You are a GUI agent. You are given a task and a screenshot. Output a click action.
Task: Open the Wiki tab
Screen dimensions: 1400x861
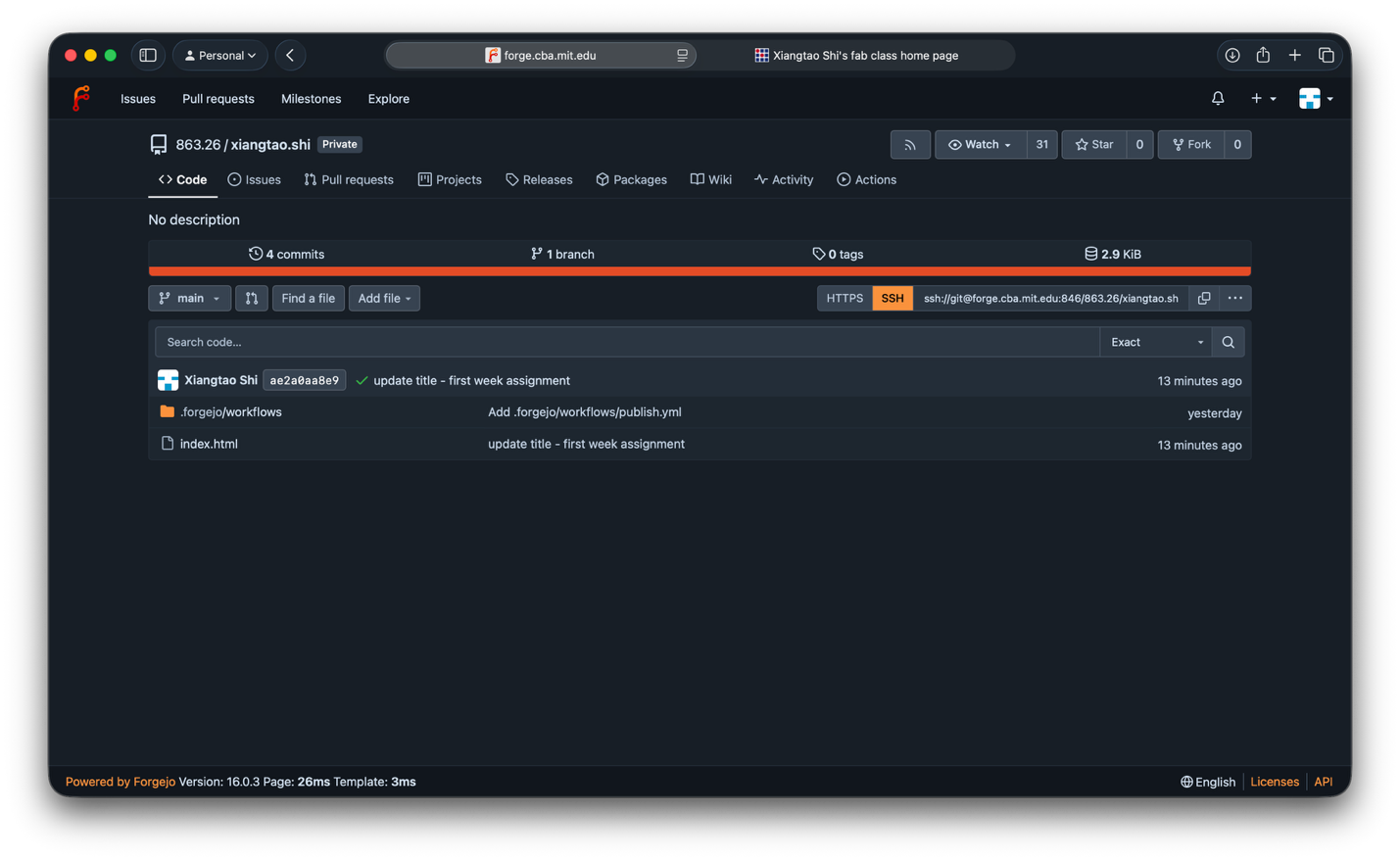(x=711, y=179)
